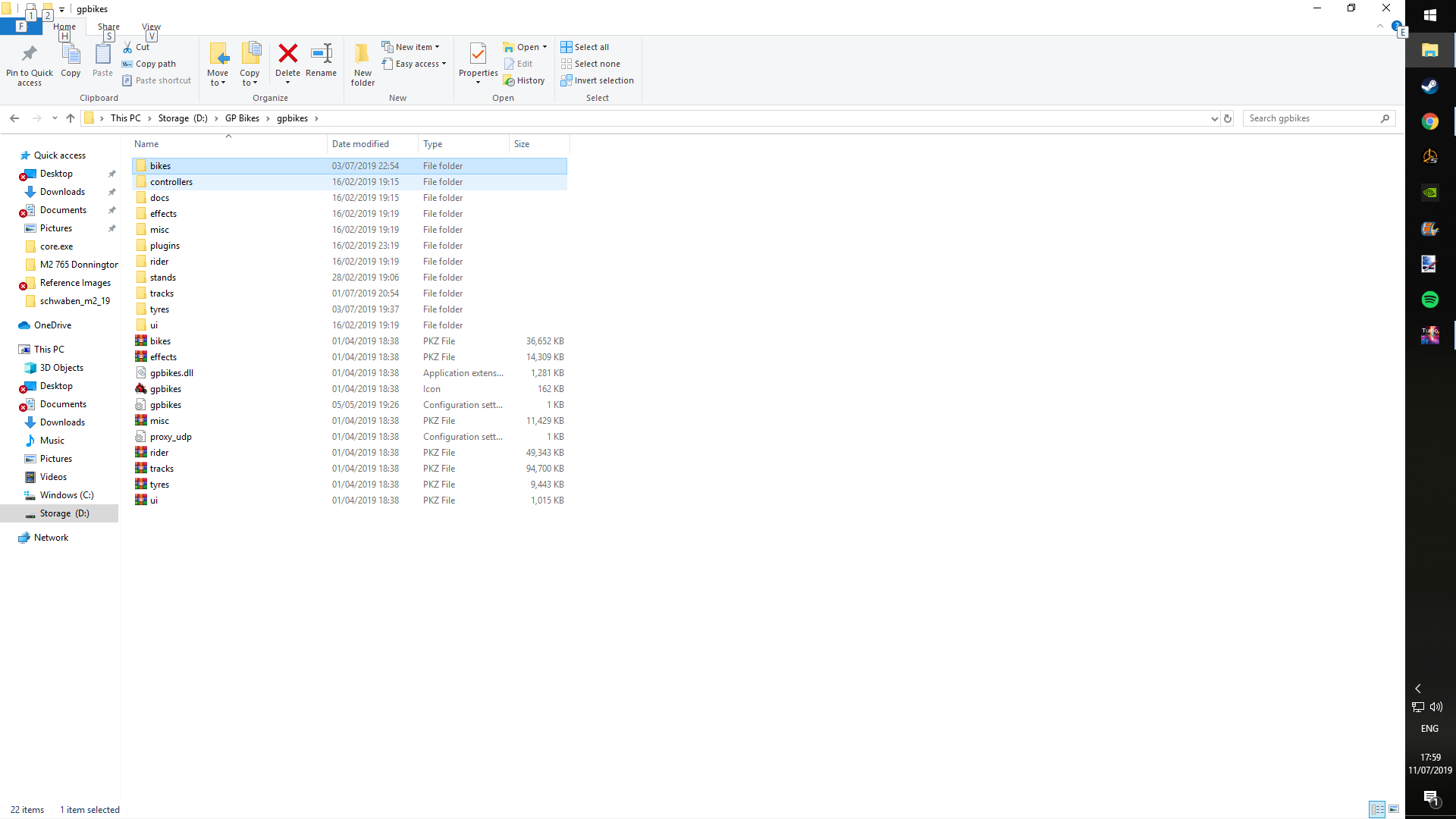Open the Home ribbon tab

click(64, 27)
